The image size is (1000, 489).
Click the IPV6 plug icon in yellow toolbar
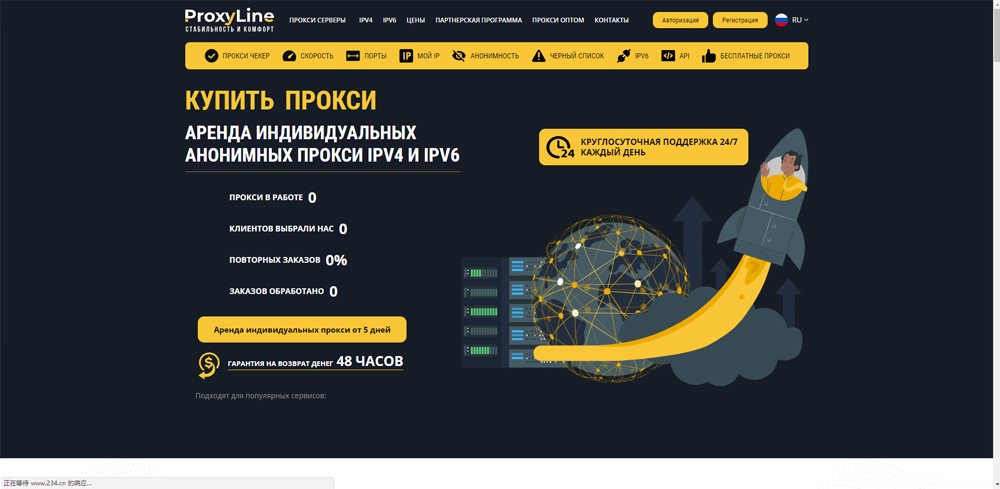click(x=624, y=56)
